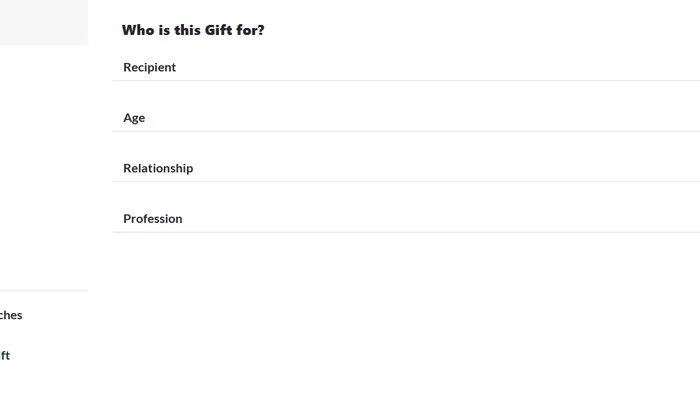
Task: Select the Age label text
Action: point(134,118)
